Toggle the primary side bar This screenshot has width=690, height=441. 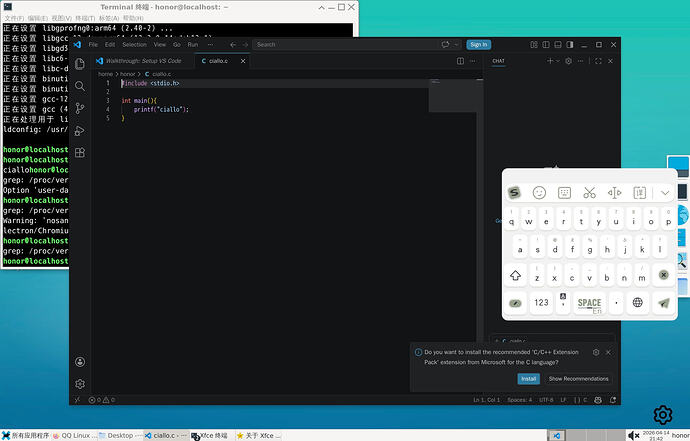click(x=546, y=44)
